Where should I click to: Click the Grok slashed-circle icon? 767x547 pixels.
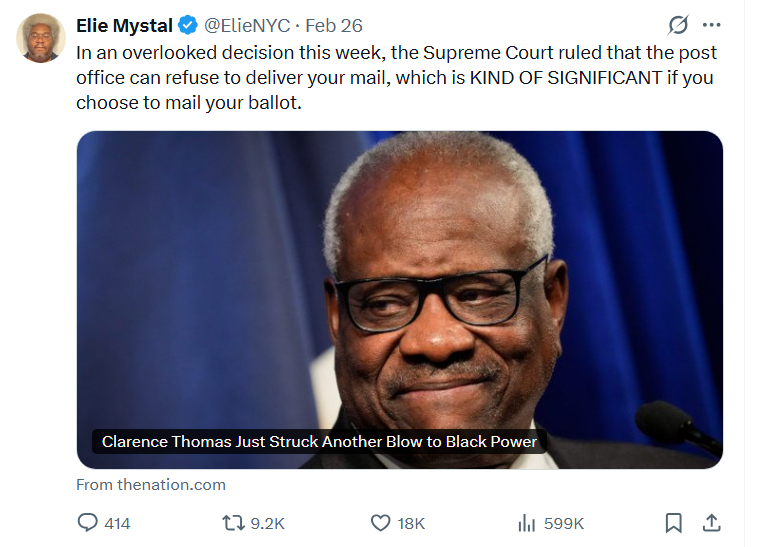(678, 25)
